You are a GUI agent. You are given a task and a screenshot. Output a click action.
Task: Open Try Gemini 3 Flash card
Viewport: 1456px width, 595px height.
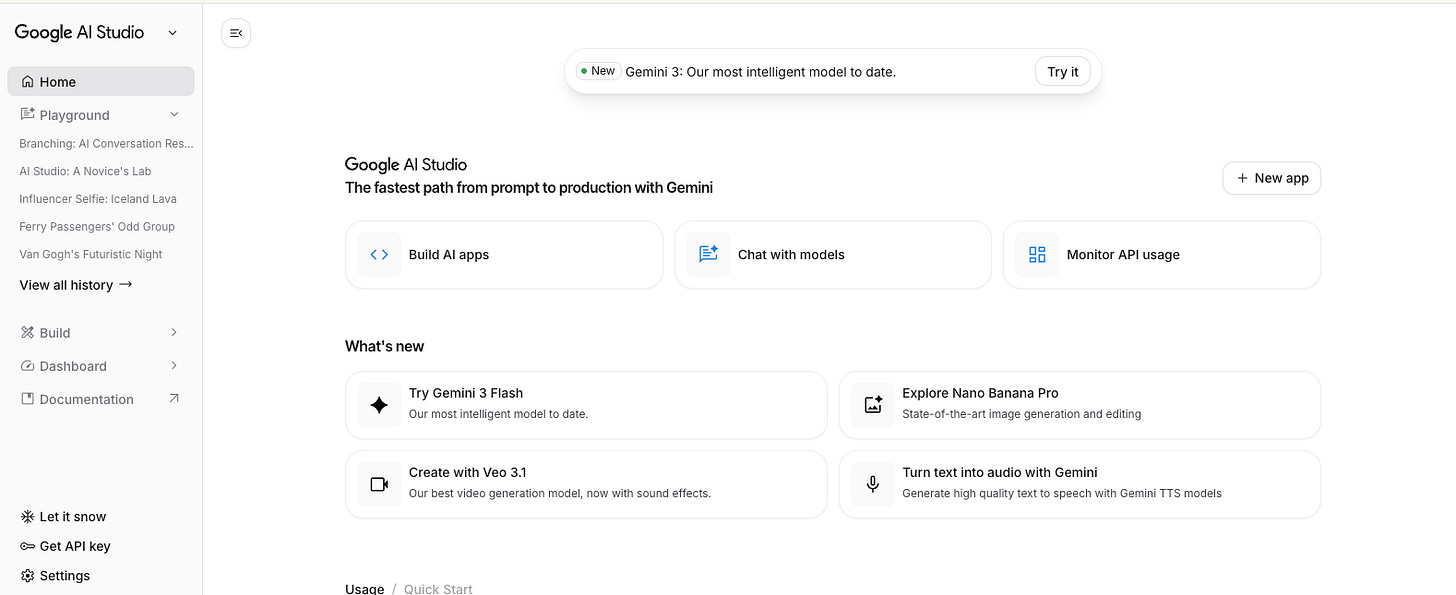tap(586, 405)
